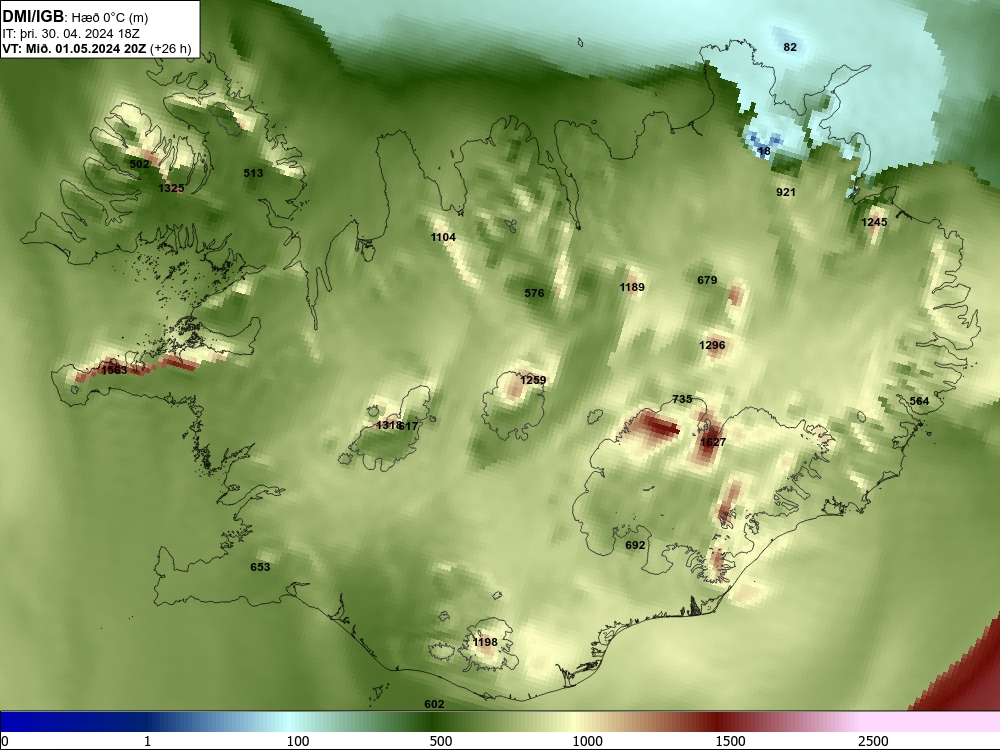This screenshot has height=750, width=1000.
Task: Select the 513 value label
Action: click(253, 173)
